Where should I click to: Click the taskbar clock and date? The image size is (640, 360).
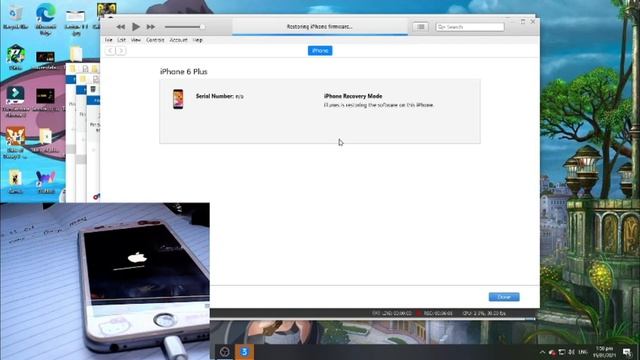pos(604,352)
